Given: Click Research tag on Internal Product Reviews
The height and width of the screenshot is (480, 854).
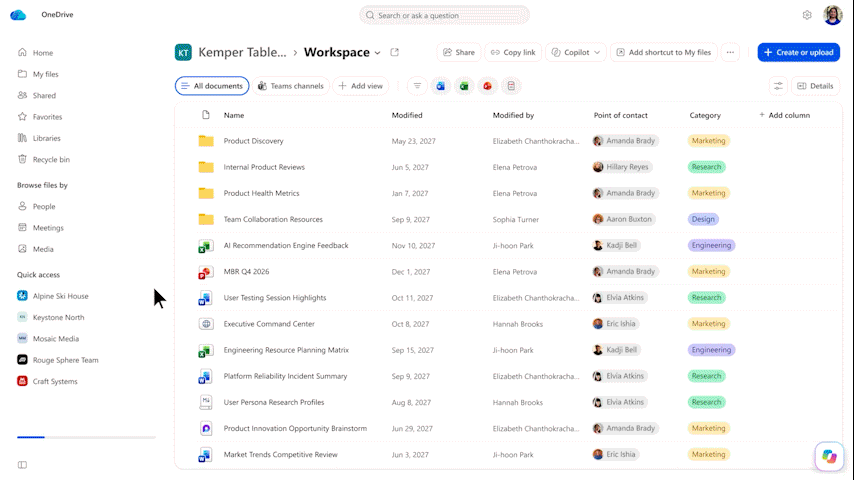Looking at the screenshot, I should (x=706, y=167).
